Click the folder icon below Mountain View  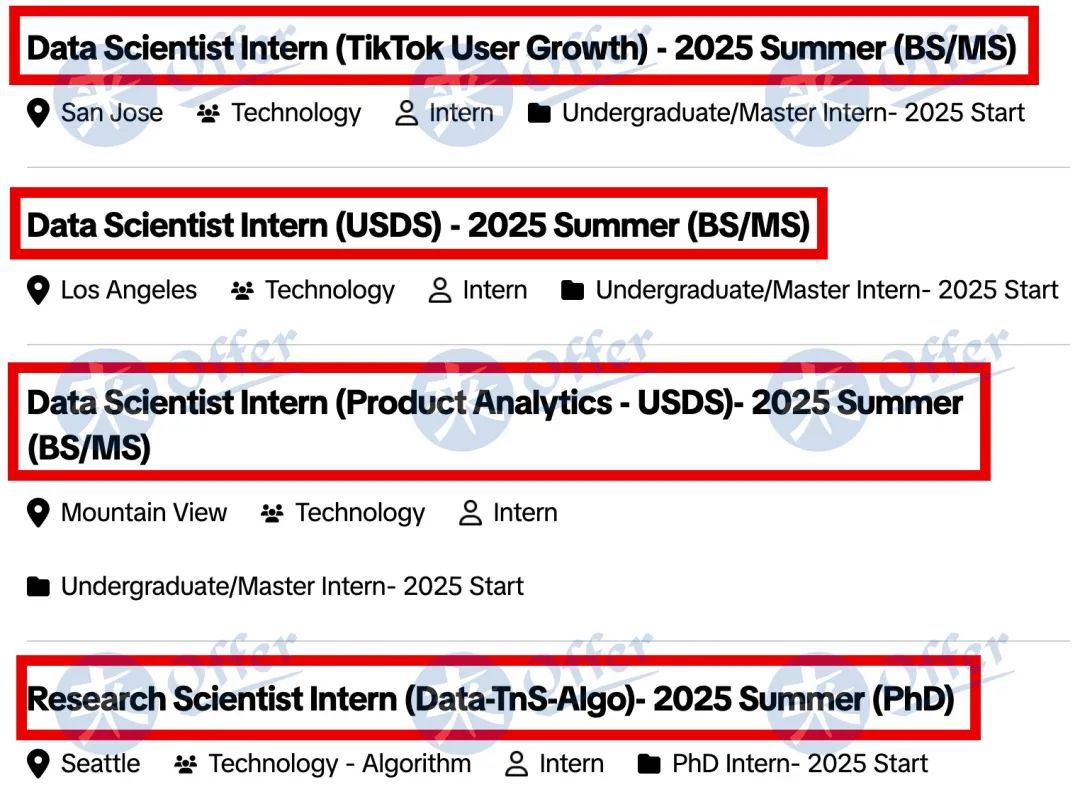(38, 587)
